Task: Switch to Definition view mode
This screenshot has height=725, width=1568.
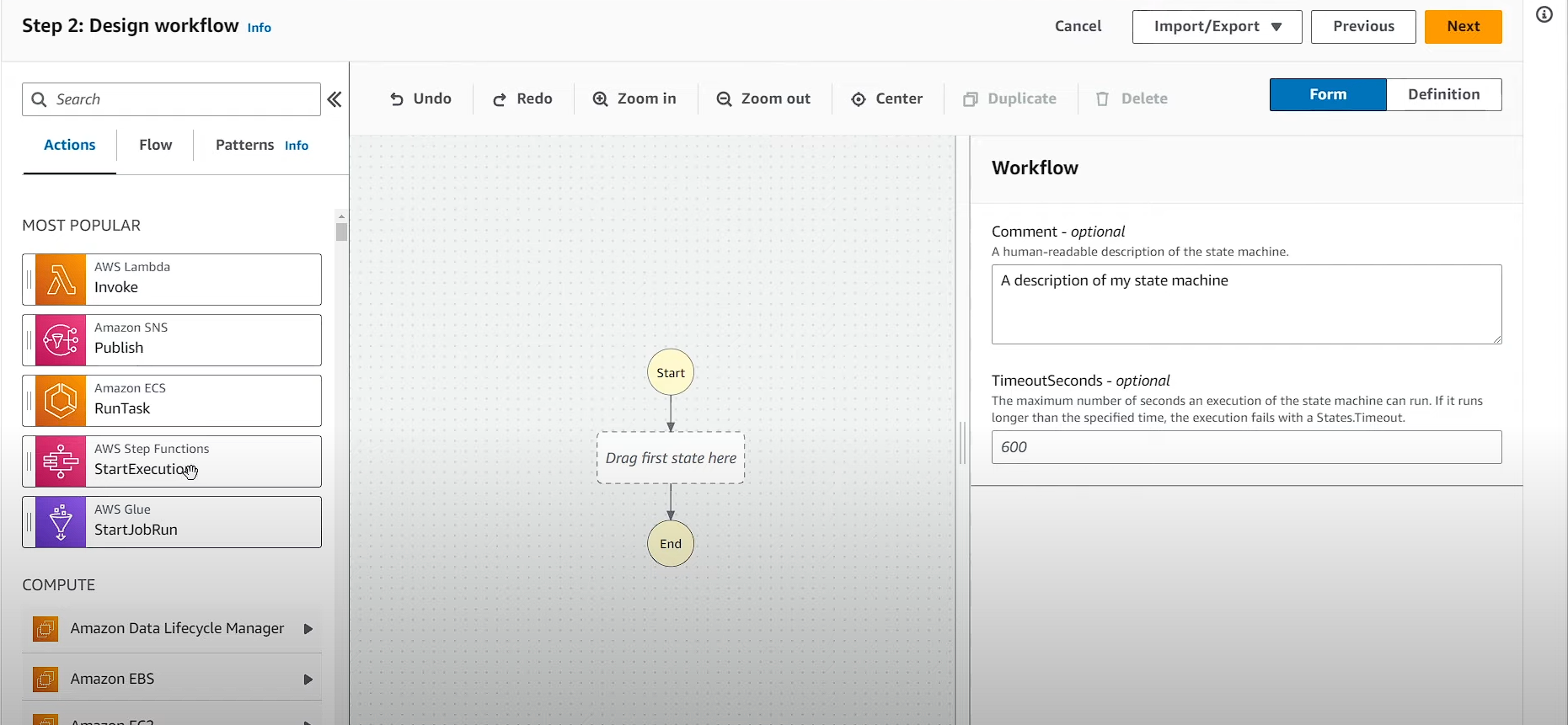Action: [1444, 94]
